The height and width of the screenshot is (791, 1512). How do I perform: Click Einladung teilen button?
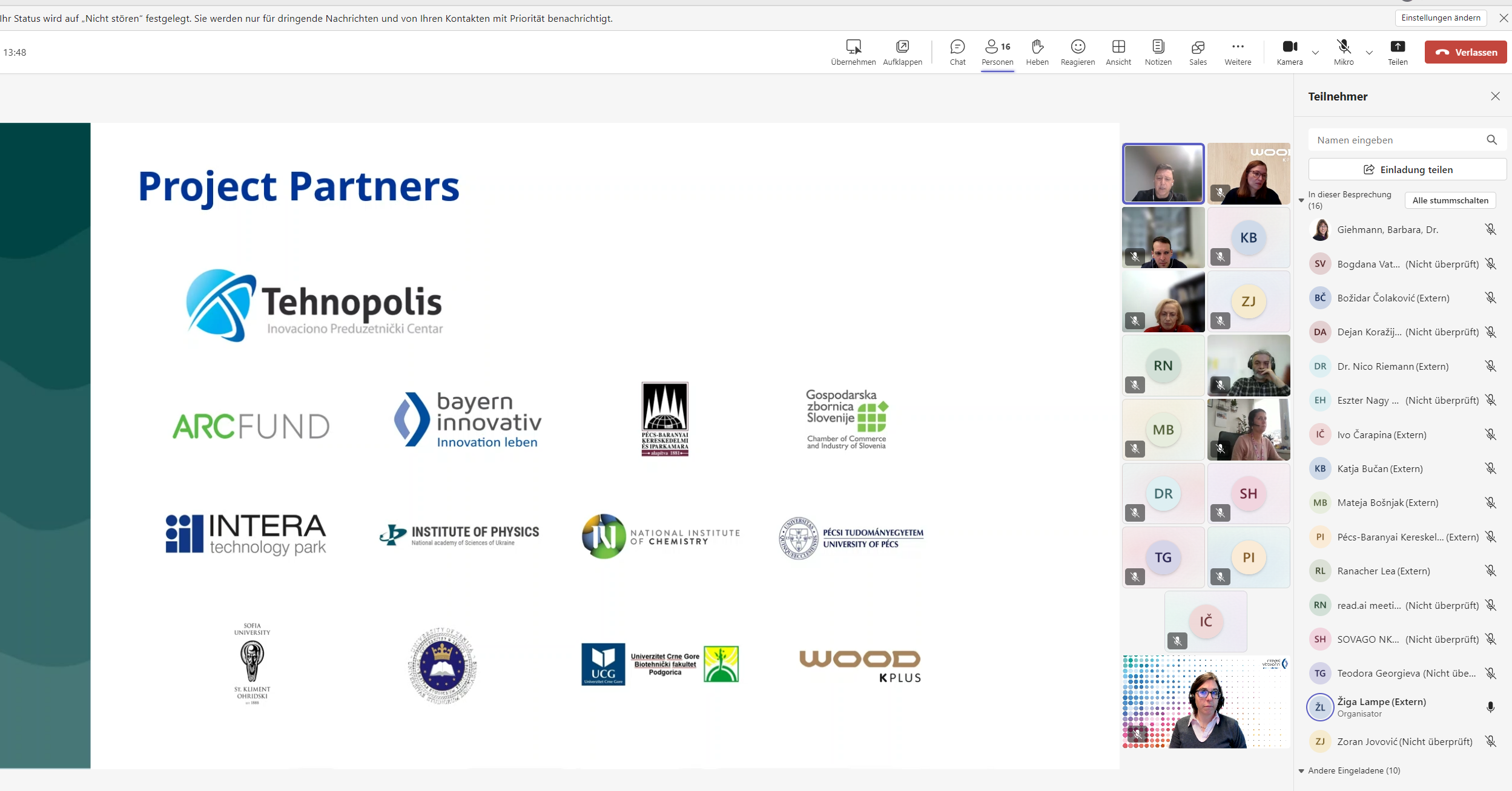coord(1407,169)
